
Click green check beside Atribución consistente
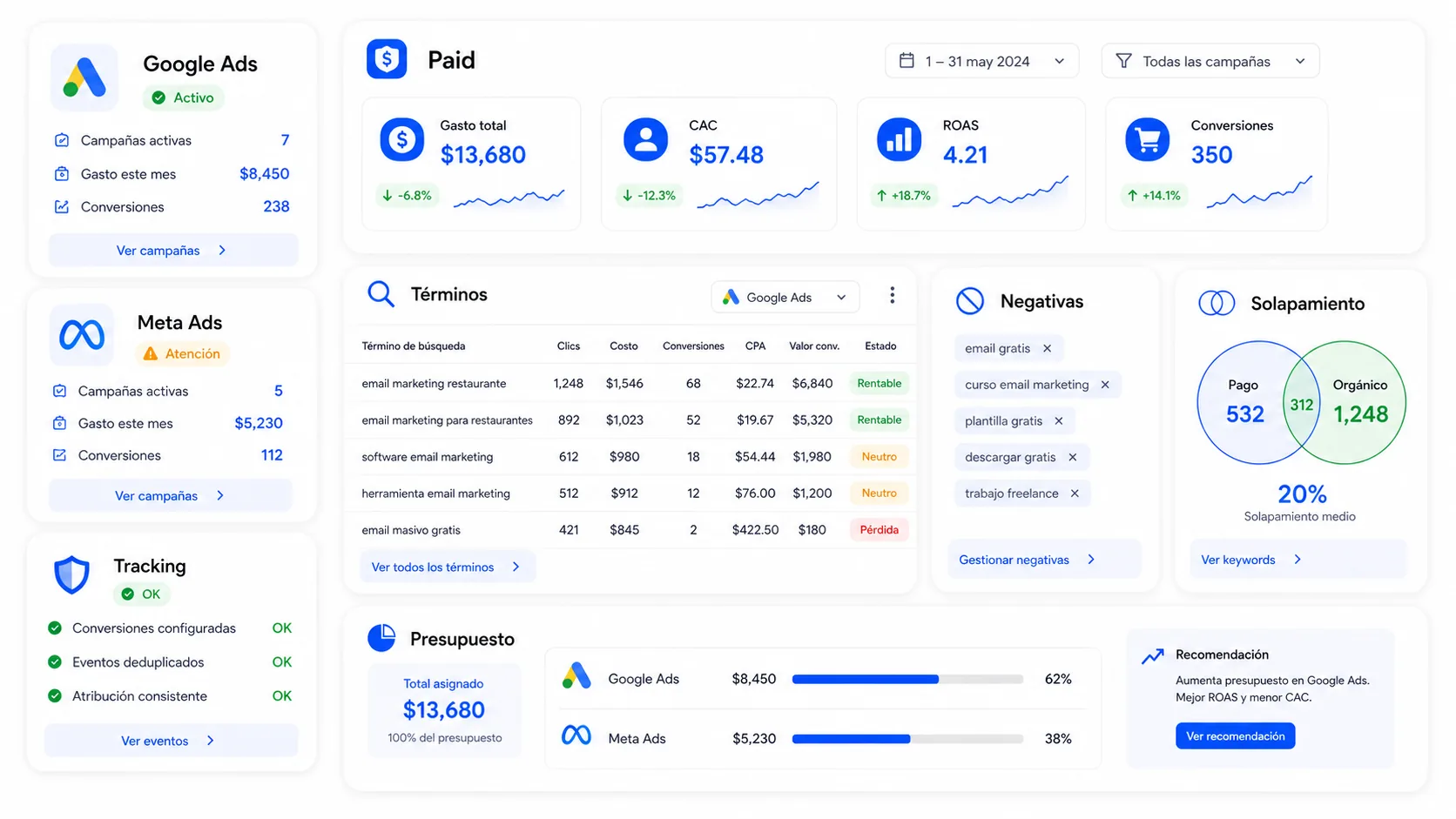55,695
